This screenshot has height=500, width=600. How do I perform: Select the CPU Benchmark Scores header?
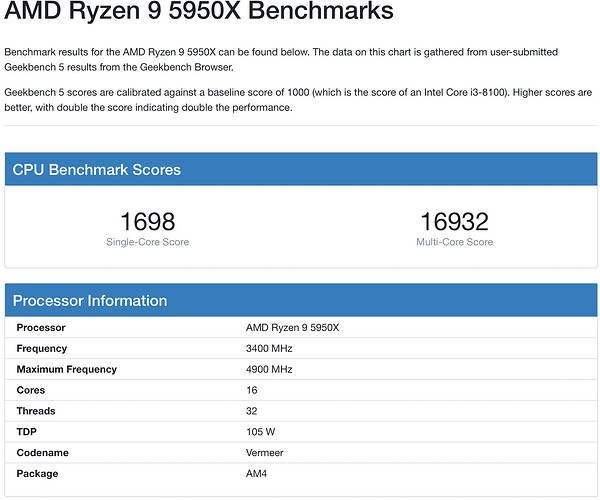301,169
